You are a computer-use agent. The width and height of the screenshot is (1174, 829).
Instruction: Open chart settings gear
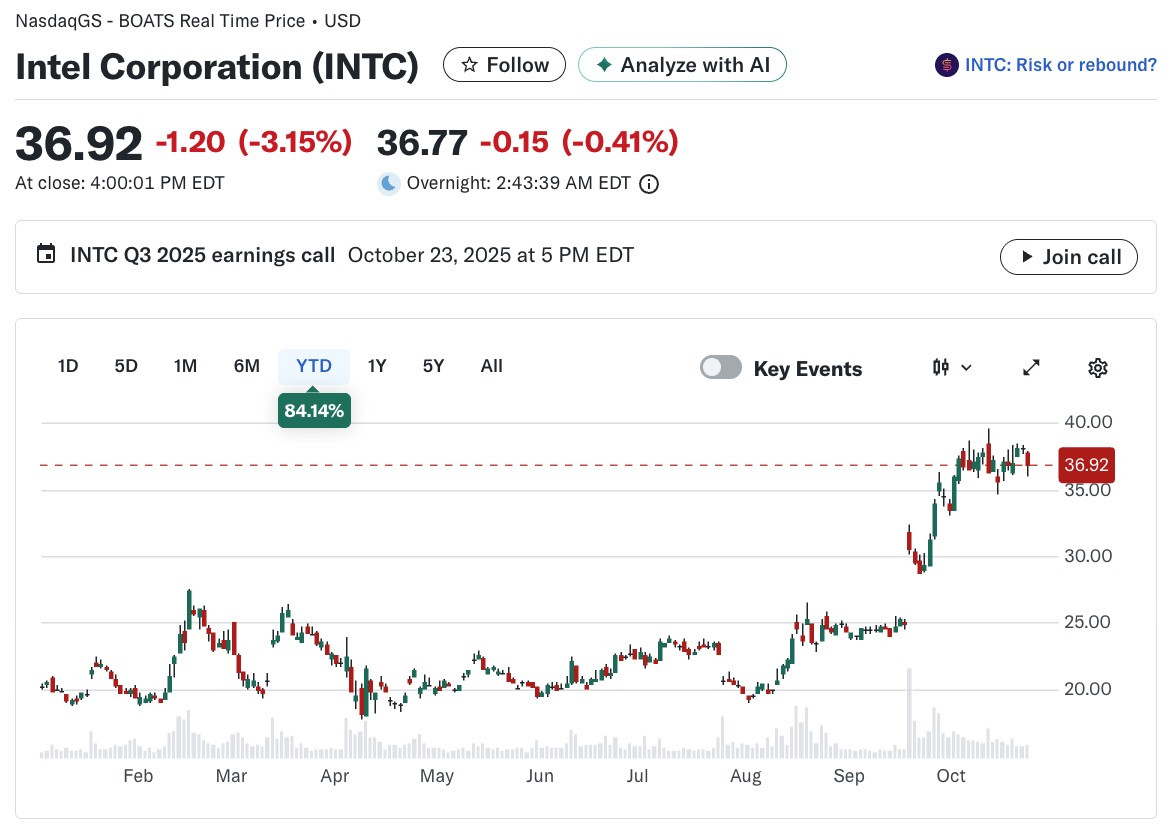pyautogui.click(x=1098, y=368)
